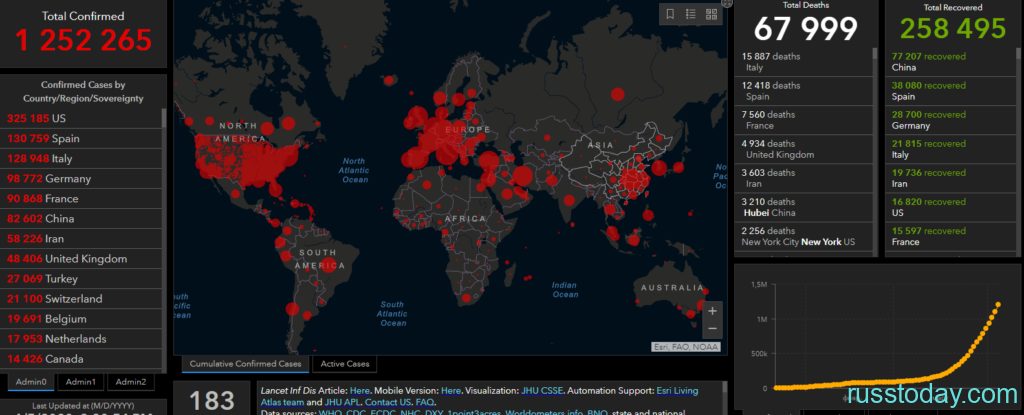This screenshot has width=1024, height=415.
Task: Open the FAQ link
Action: point(424,402)
